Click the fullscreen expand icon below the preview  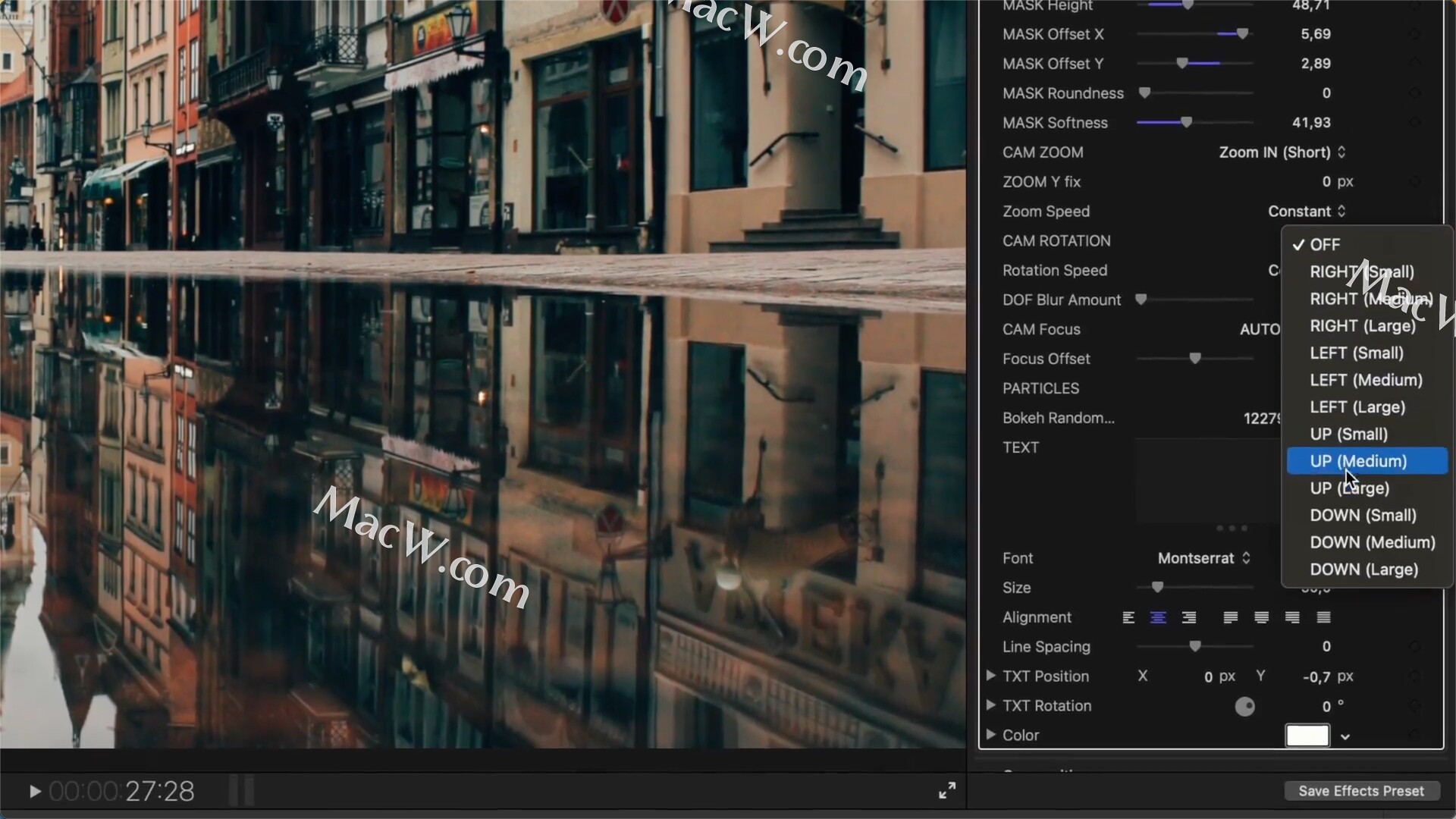click(x=947, y=790)
